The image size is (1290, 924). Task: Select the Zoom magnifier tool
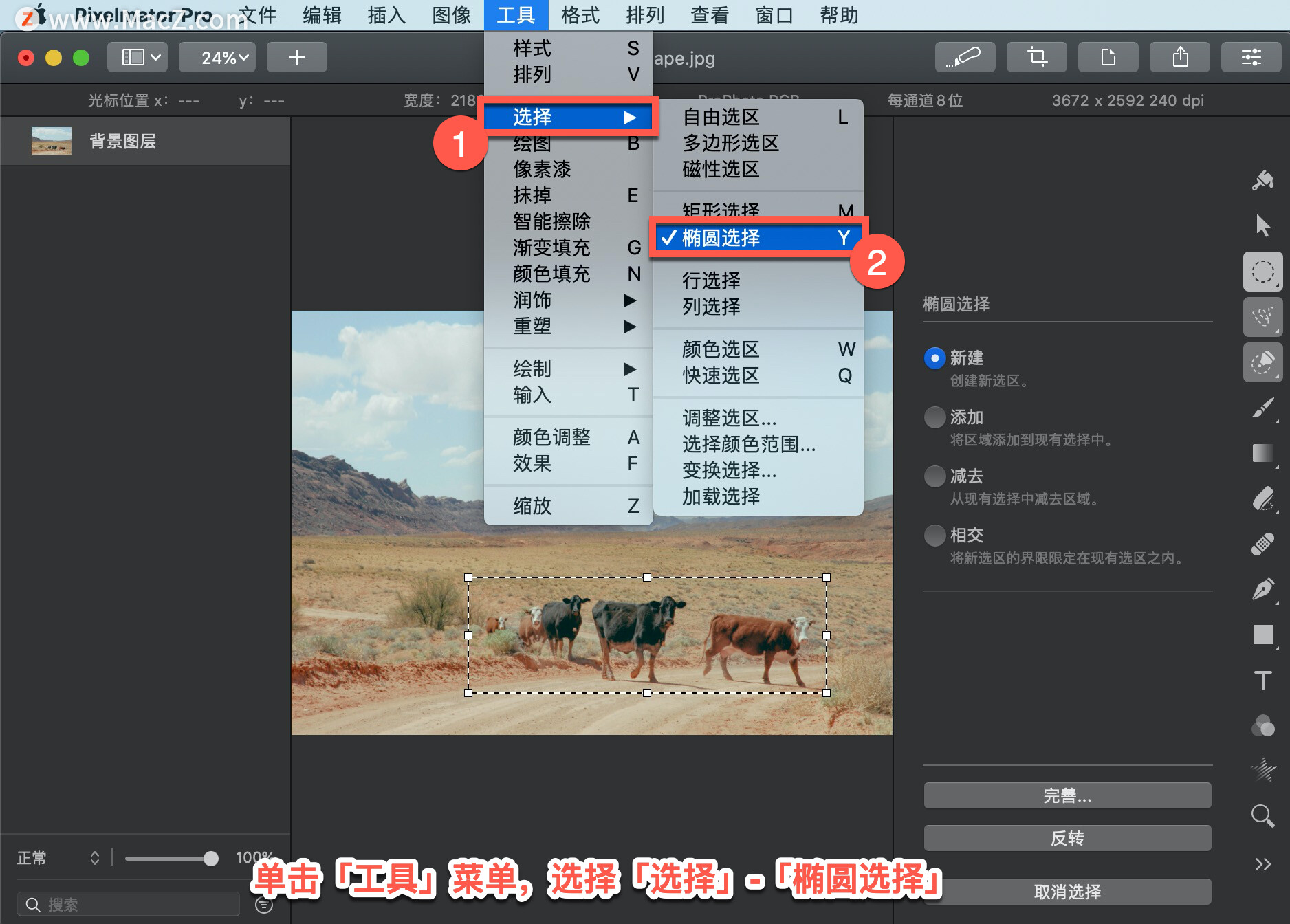click(x=1262, y=816)
